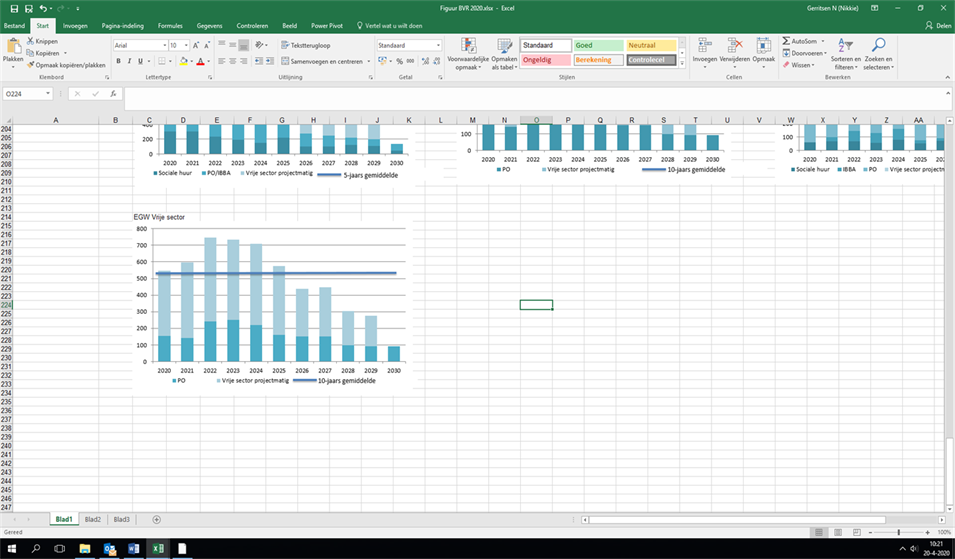Apply the Goed cell style

pyautogui.click(x=597, y=45)
